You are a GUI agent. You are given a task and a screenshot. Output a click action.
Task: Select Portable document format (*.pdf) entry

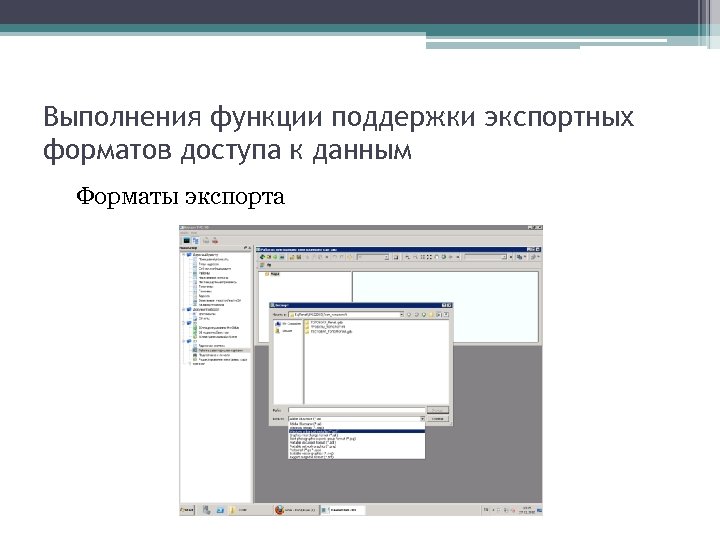pyautogui.click(x=357, y=442)
